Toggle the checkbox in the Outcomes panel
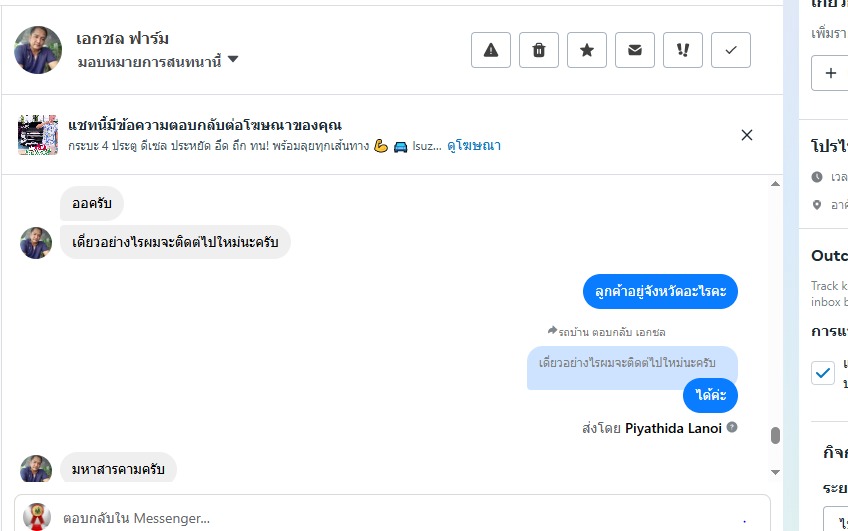This screenshot has width=848, height=531. (x=822, y=373)
